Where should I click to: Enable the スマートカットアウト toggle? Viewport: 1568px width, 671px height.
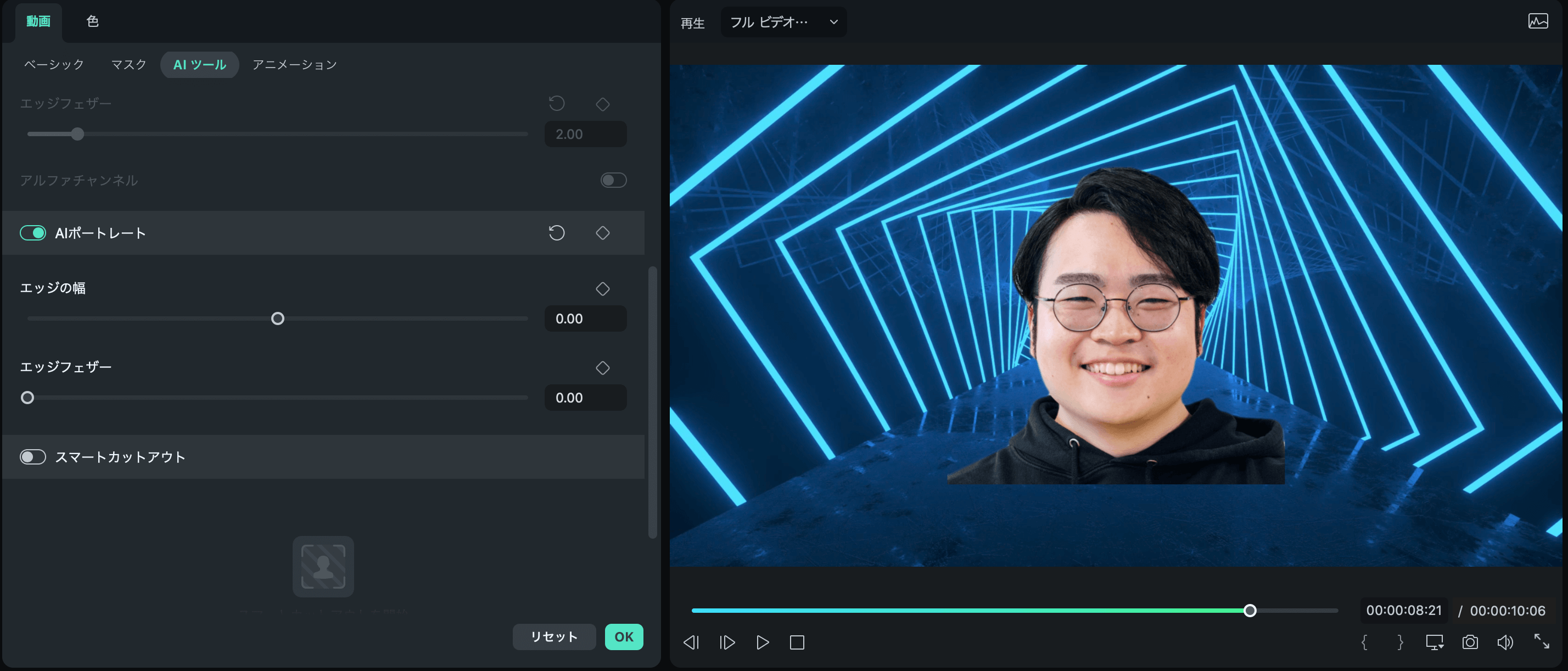pyautogui.click(x=33, y=457)
